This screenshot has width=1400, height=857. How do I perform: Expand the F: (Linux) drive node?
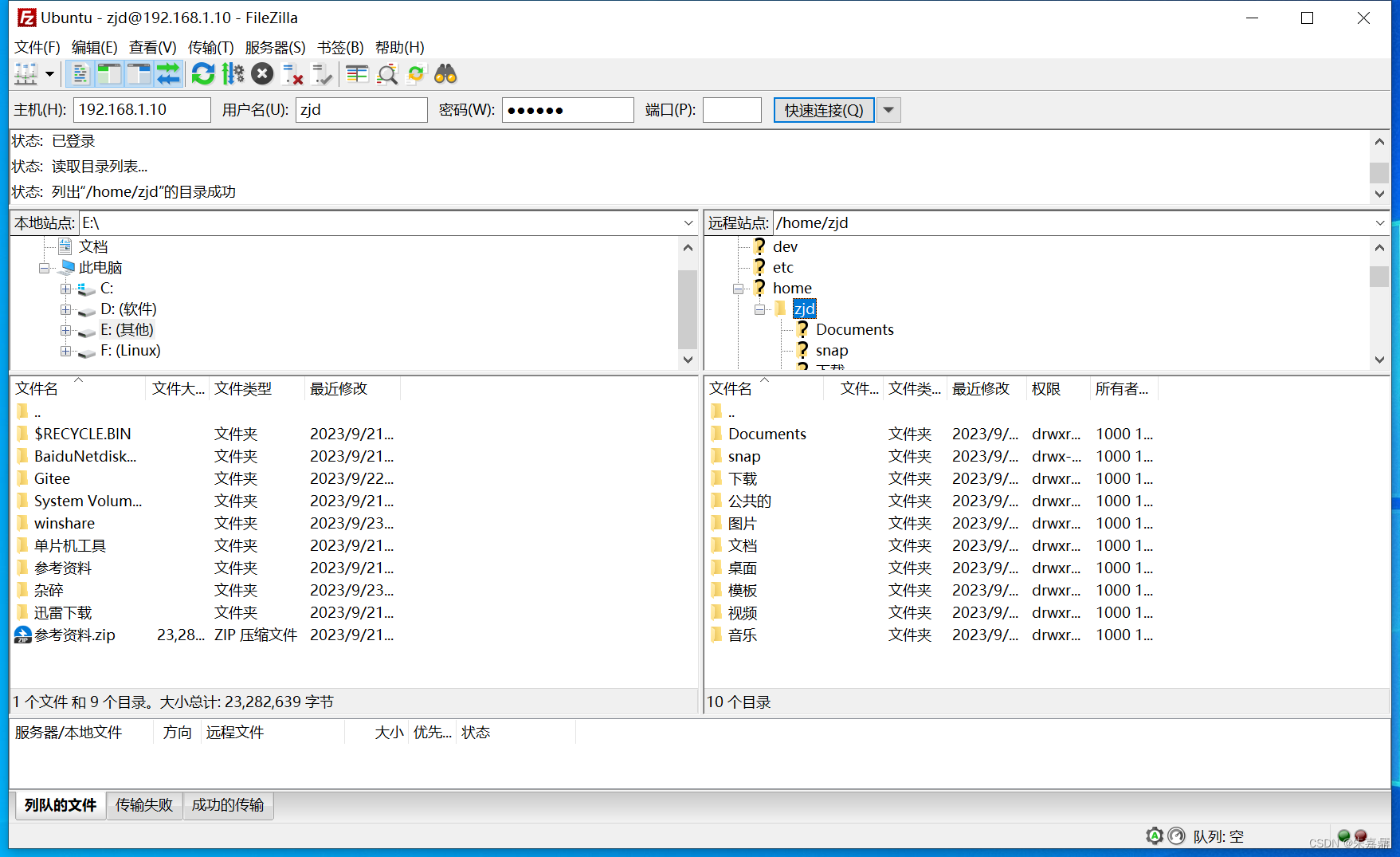(65, 351)
